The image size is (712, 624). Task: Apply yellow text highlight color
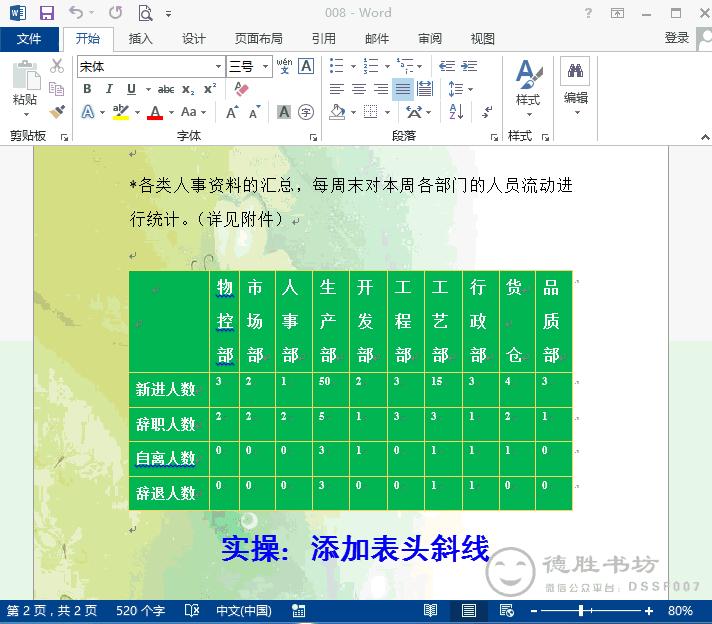point(121,112)
